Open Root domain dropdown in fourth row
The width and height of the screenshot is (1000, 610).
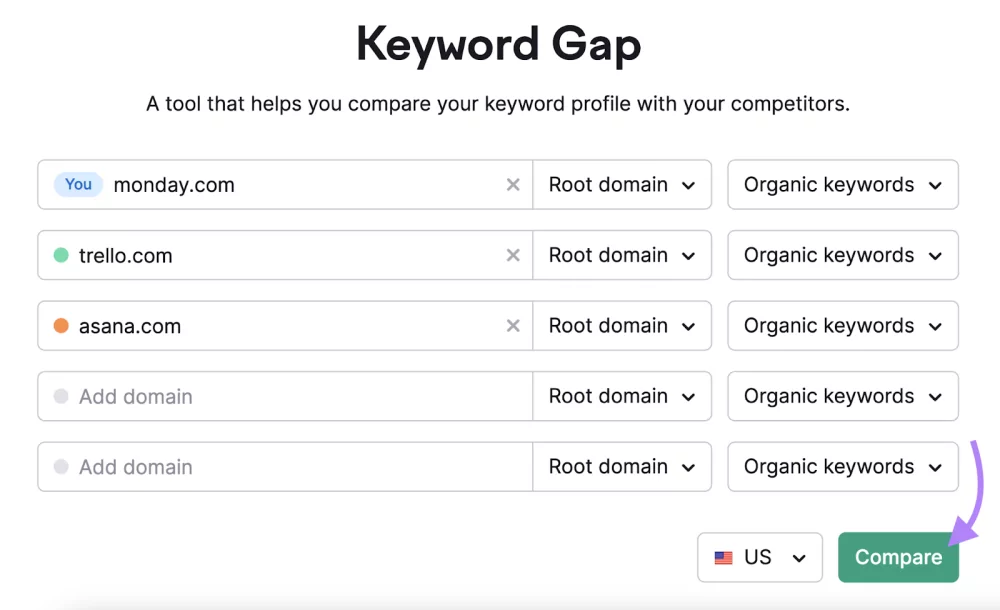pyautogui.click(x=622, y=397)
